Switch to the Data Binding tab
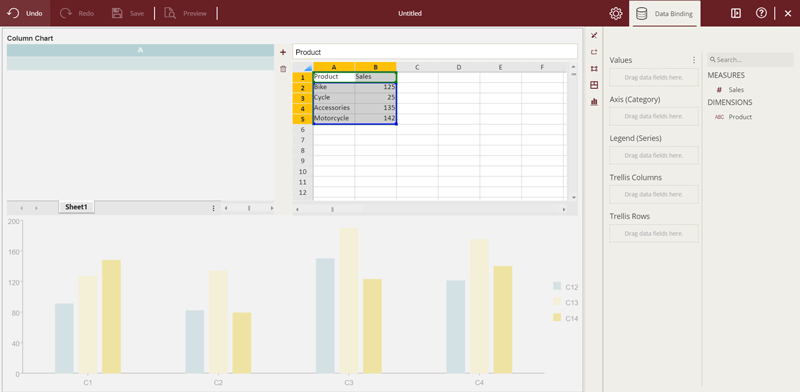Image resolution: width=800 pixels, height=392 pixels. [665, 14]
